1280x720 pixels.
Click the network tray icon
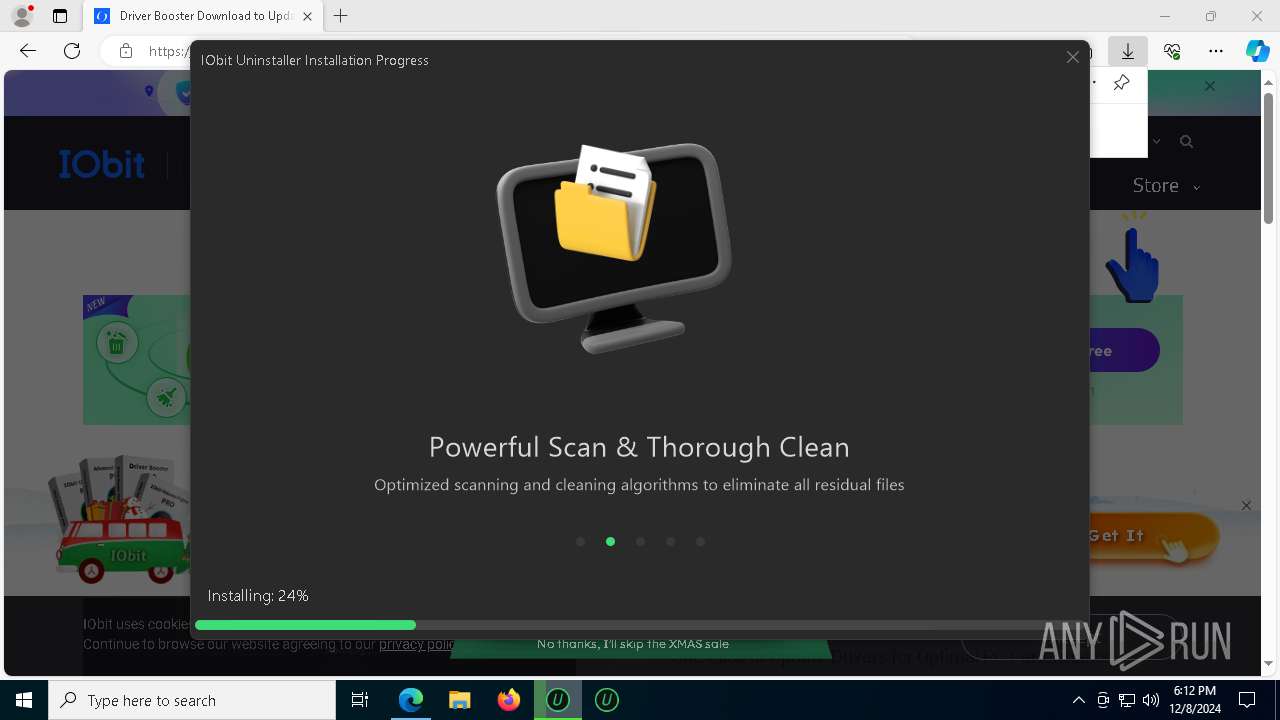coord(1127,700)
